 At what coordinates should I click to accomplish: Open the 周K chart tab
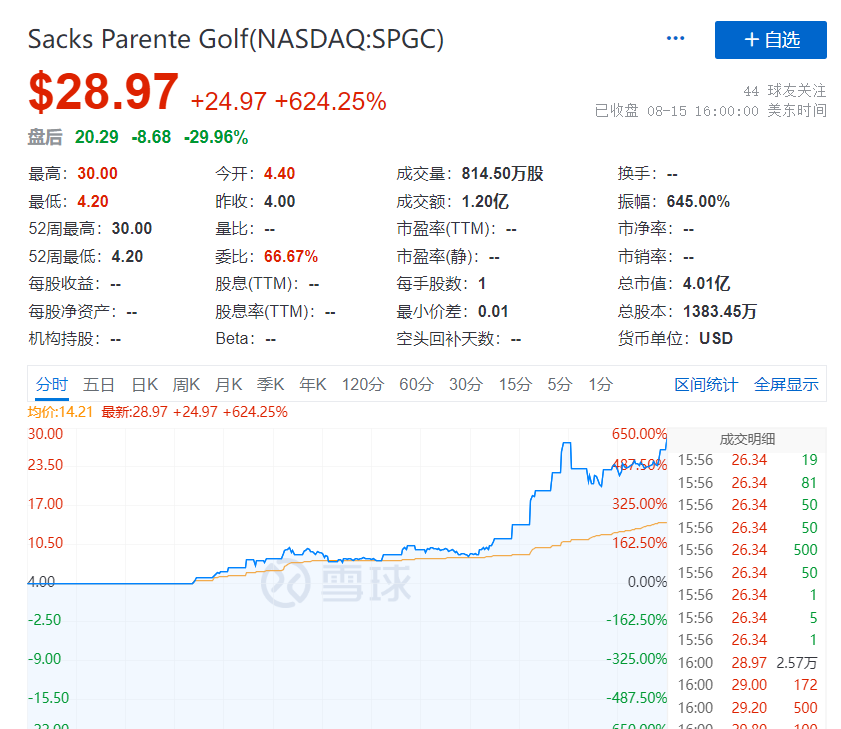pos(186,384)
